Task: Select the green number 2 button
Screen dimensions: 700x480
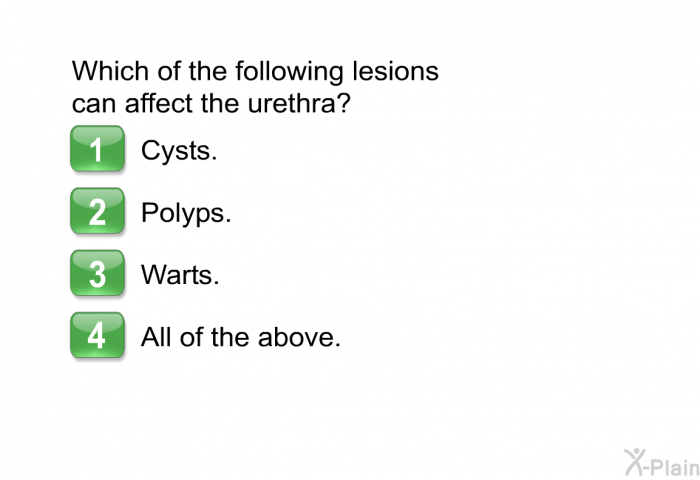Action: pos(97,211)
